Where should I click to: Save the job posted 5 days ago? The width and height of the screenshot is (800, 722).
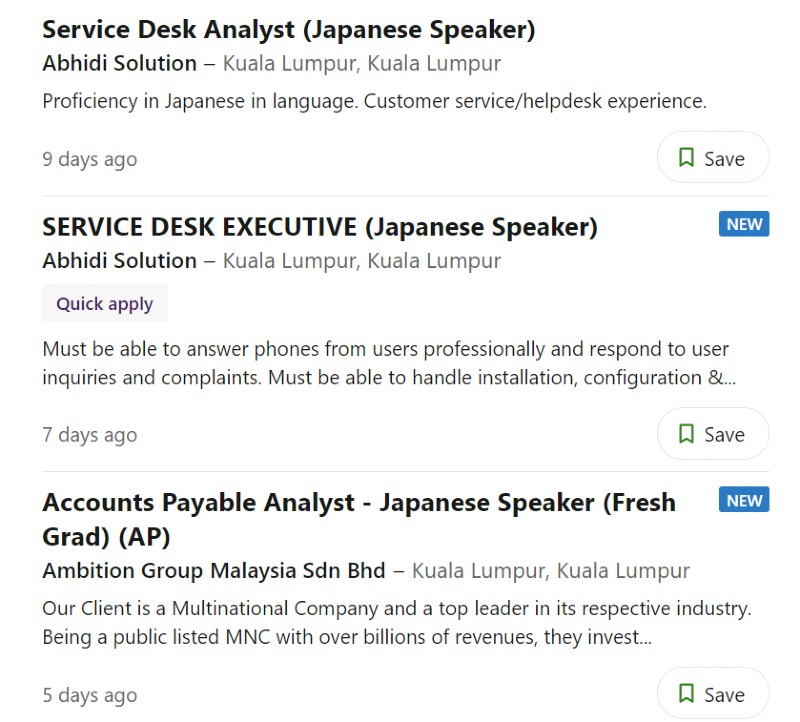(713, 694)
